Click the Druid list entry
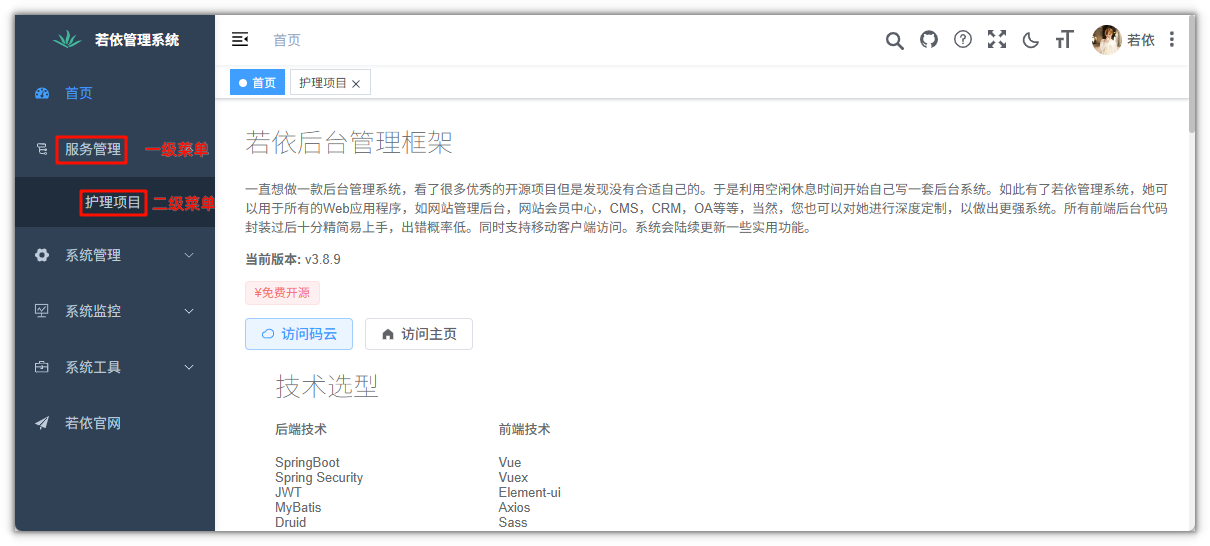This screenshot has height=546, width=1210. point(291,523)
